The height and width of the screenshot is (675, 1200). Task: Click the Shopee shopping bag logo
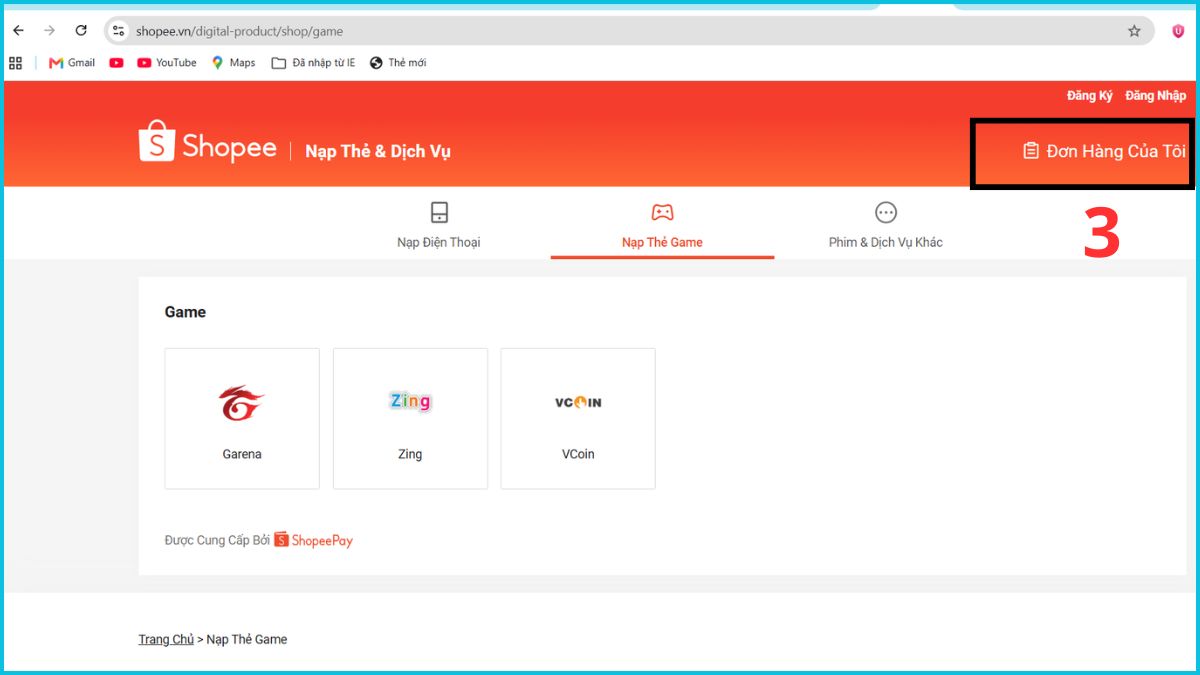pos(156,142)
